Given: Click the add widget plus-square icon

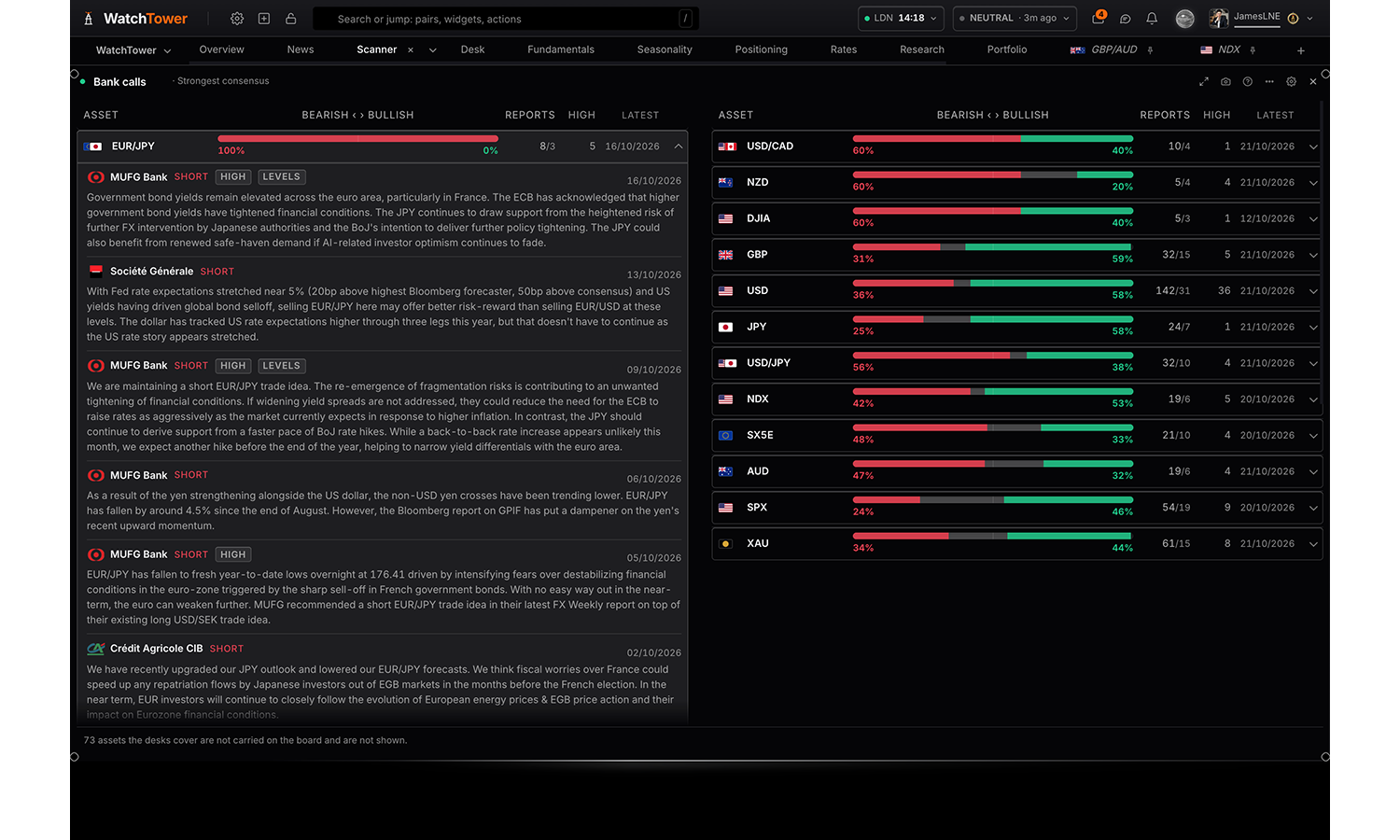Looking at the screenshot, I should (264, 19).
